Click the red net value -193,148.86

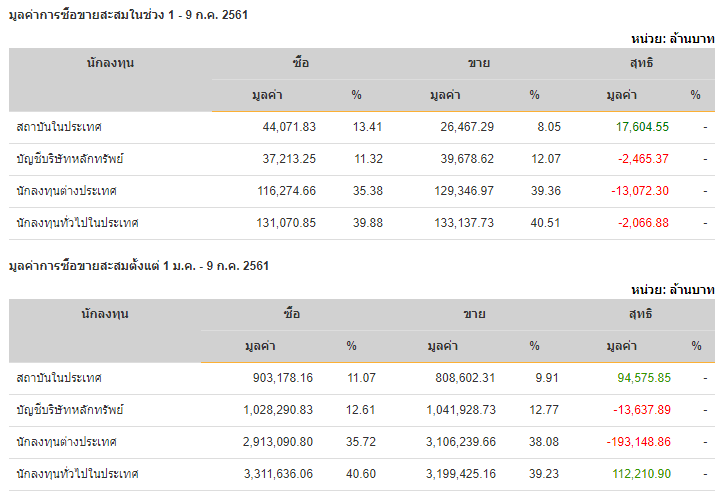click(x=639, y=441)
